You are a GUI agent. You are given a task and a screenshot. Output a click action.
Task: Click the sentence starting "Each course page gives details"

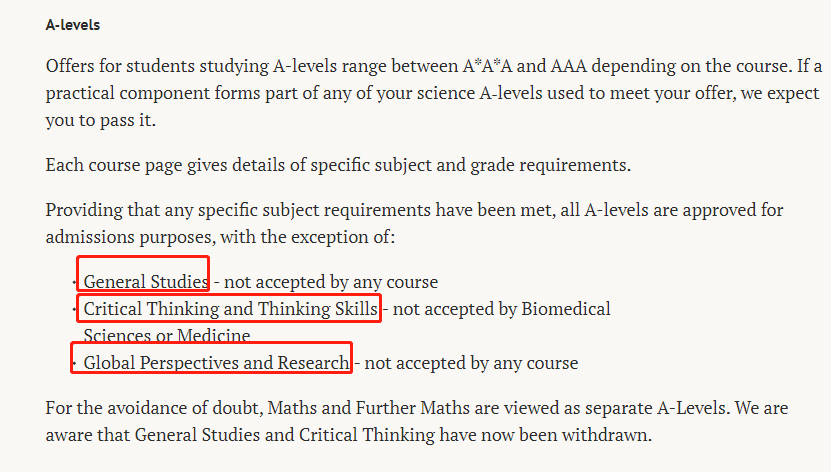point(338,165)
